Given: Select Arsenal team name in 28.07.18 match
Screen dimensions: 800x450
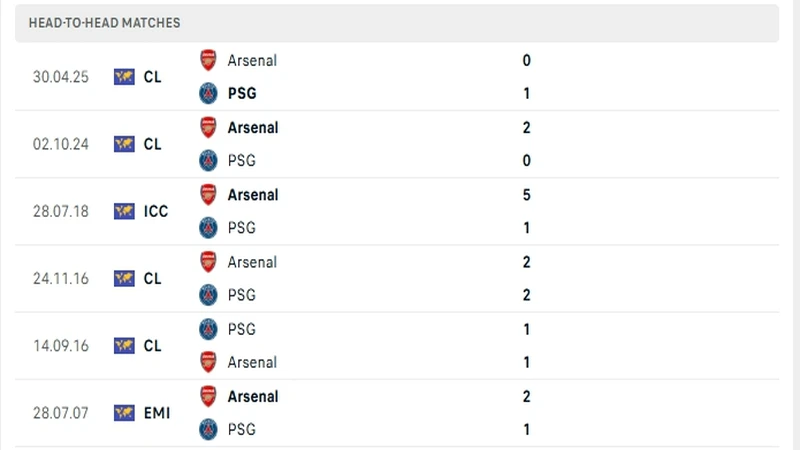Looking at the screenshot, I should [253, 195].
